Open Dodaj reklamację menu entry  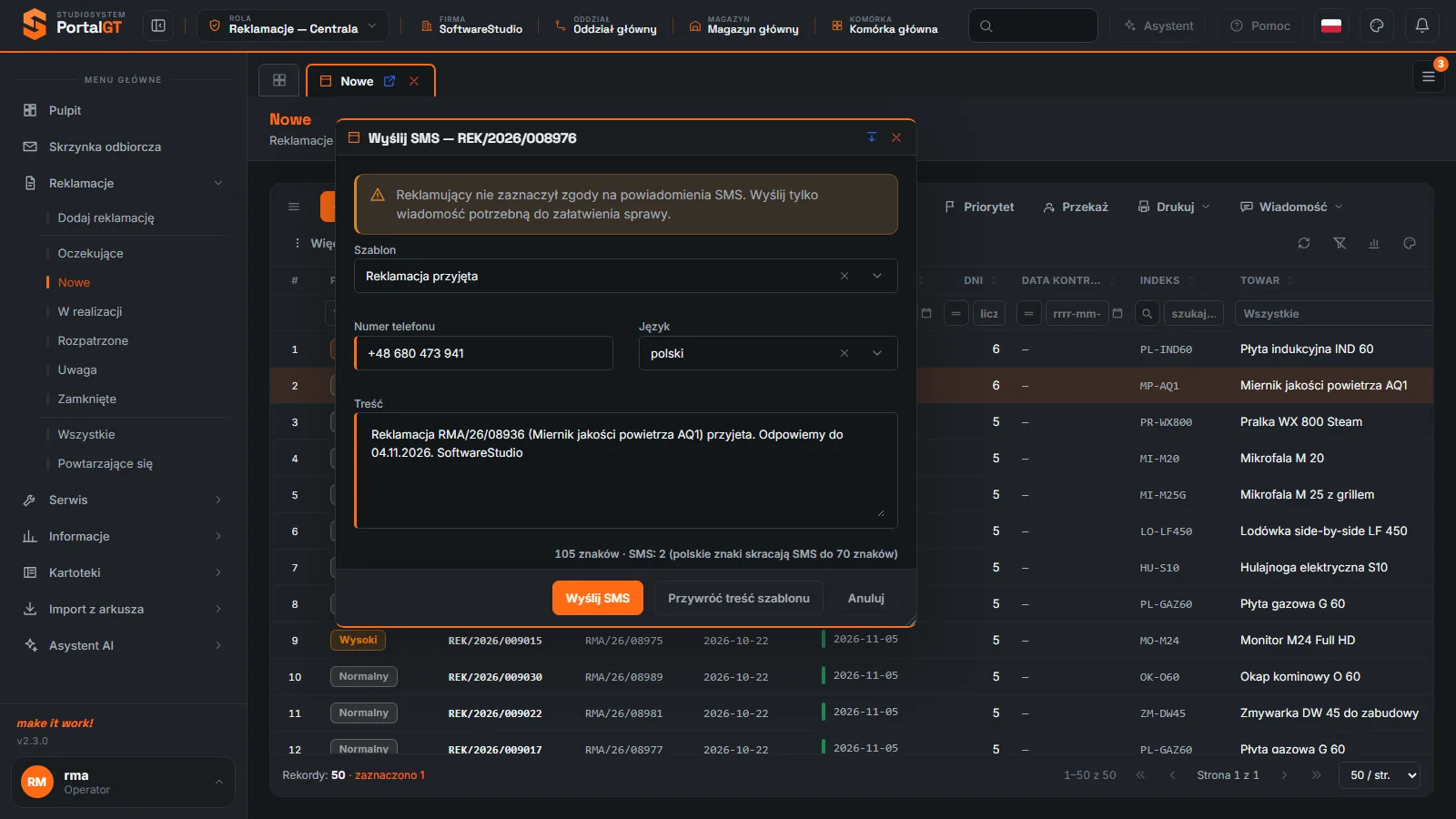[106, 217]
